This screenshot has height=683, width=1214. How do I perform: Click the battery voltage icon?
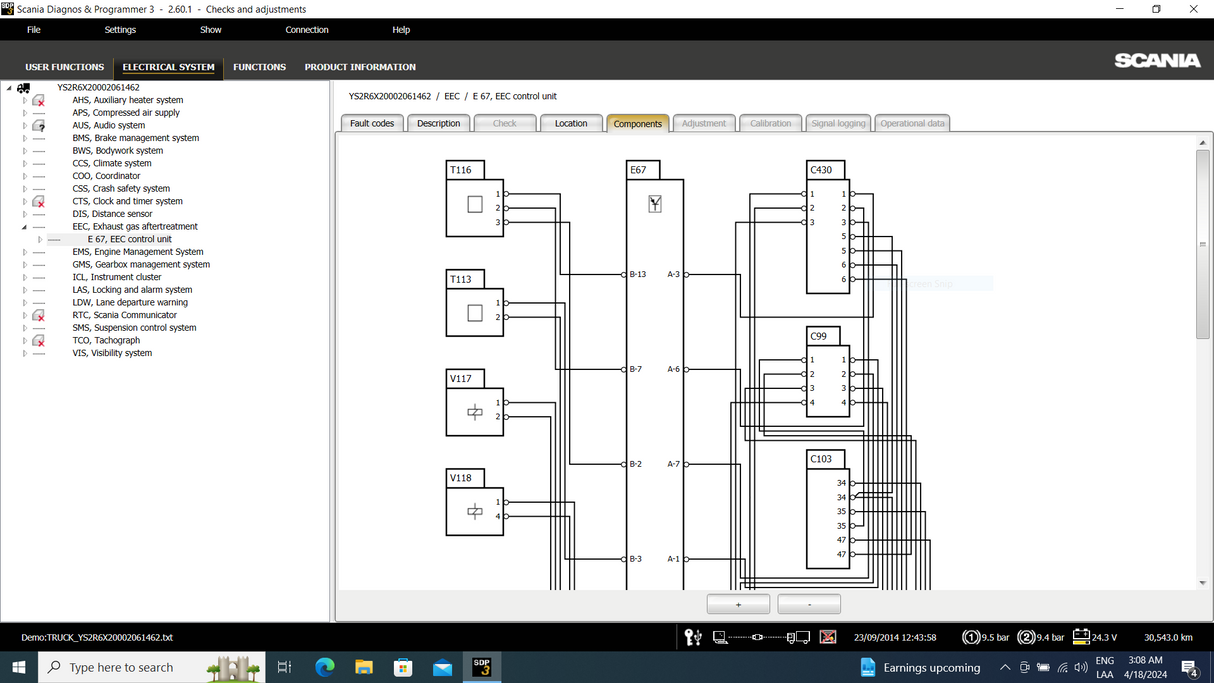coord(1081,636)
